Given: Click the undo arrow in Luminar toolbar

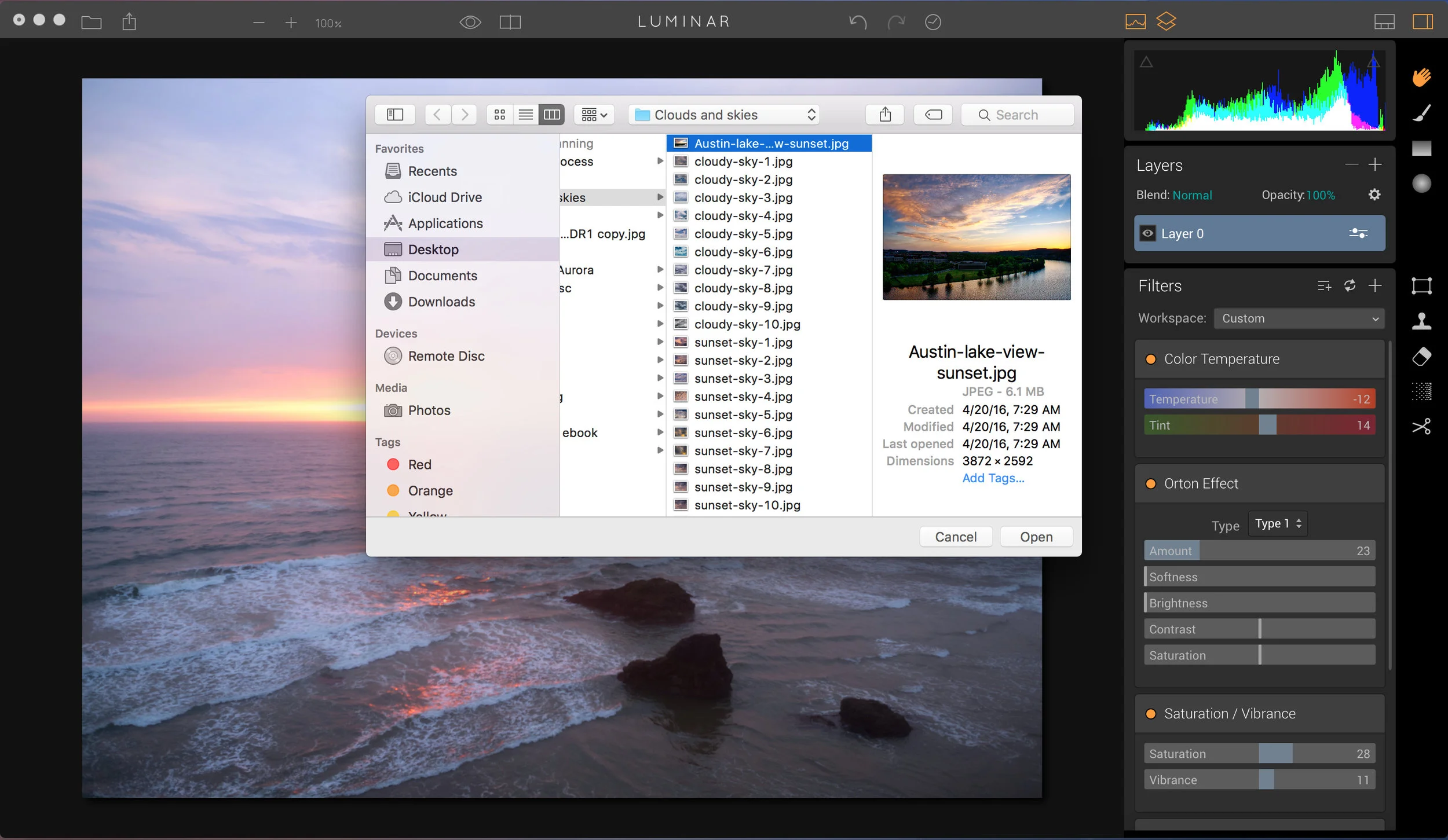Looking at the screenshot, I should pyautogui.click(x=858, y=22).
